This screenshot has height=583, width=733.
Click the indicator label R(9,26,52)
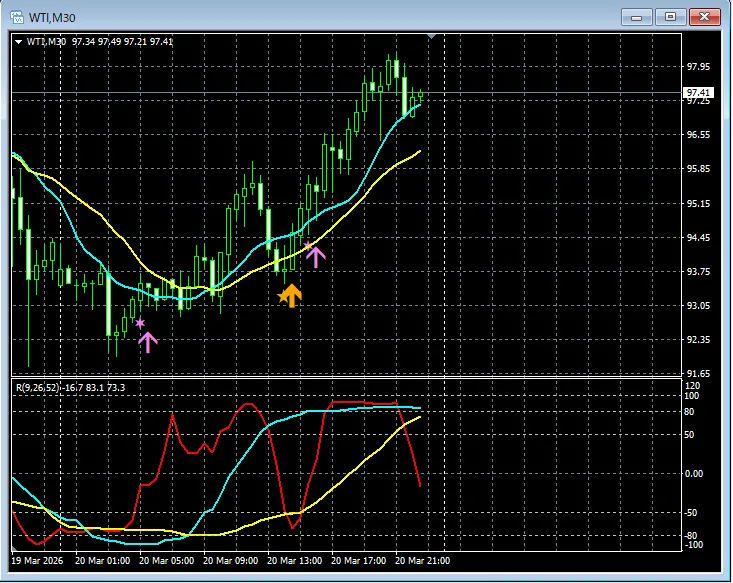point(38,388)
